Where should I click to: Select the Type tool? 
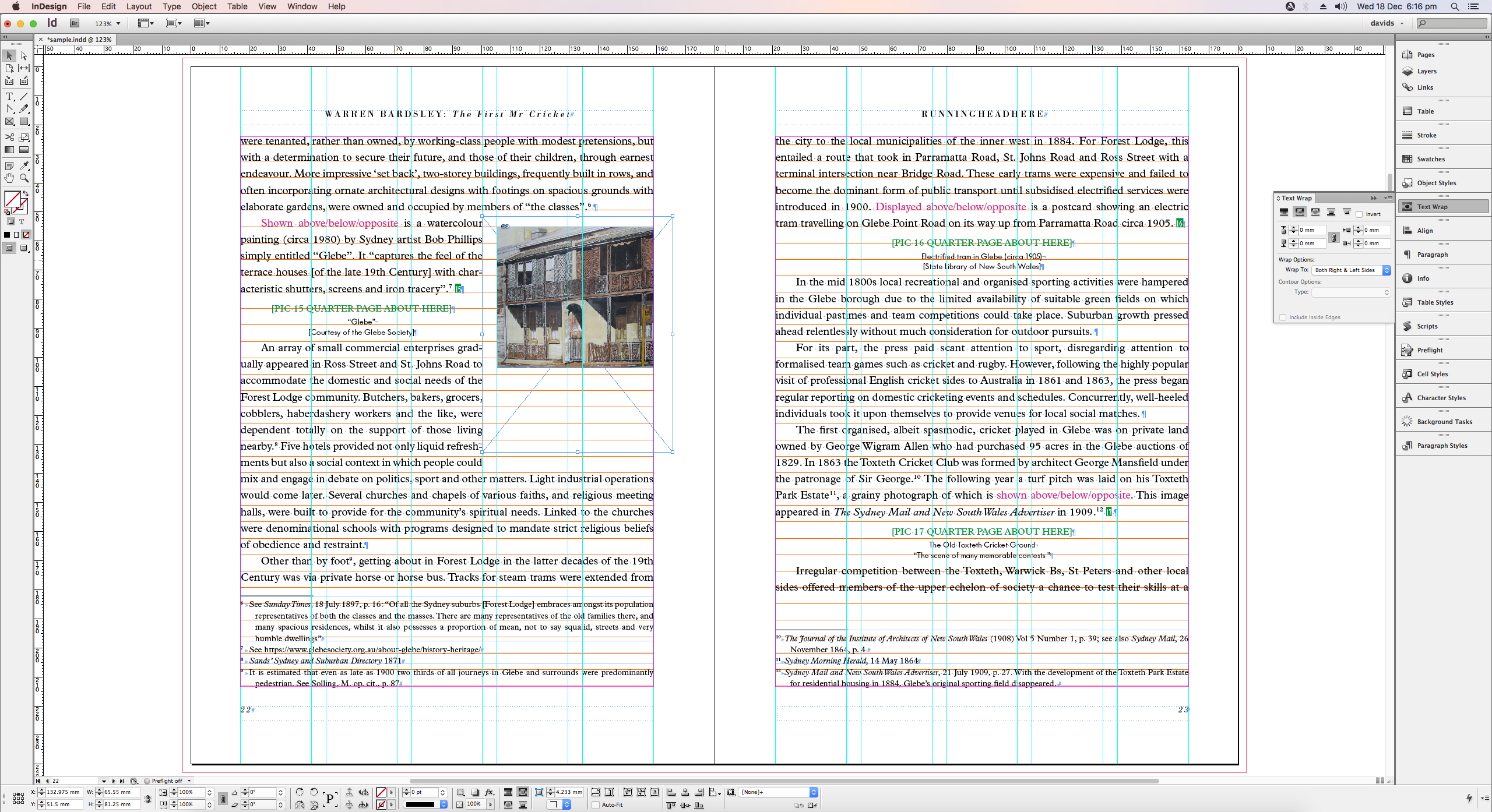pyautogui.click(x=9, y=97)
